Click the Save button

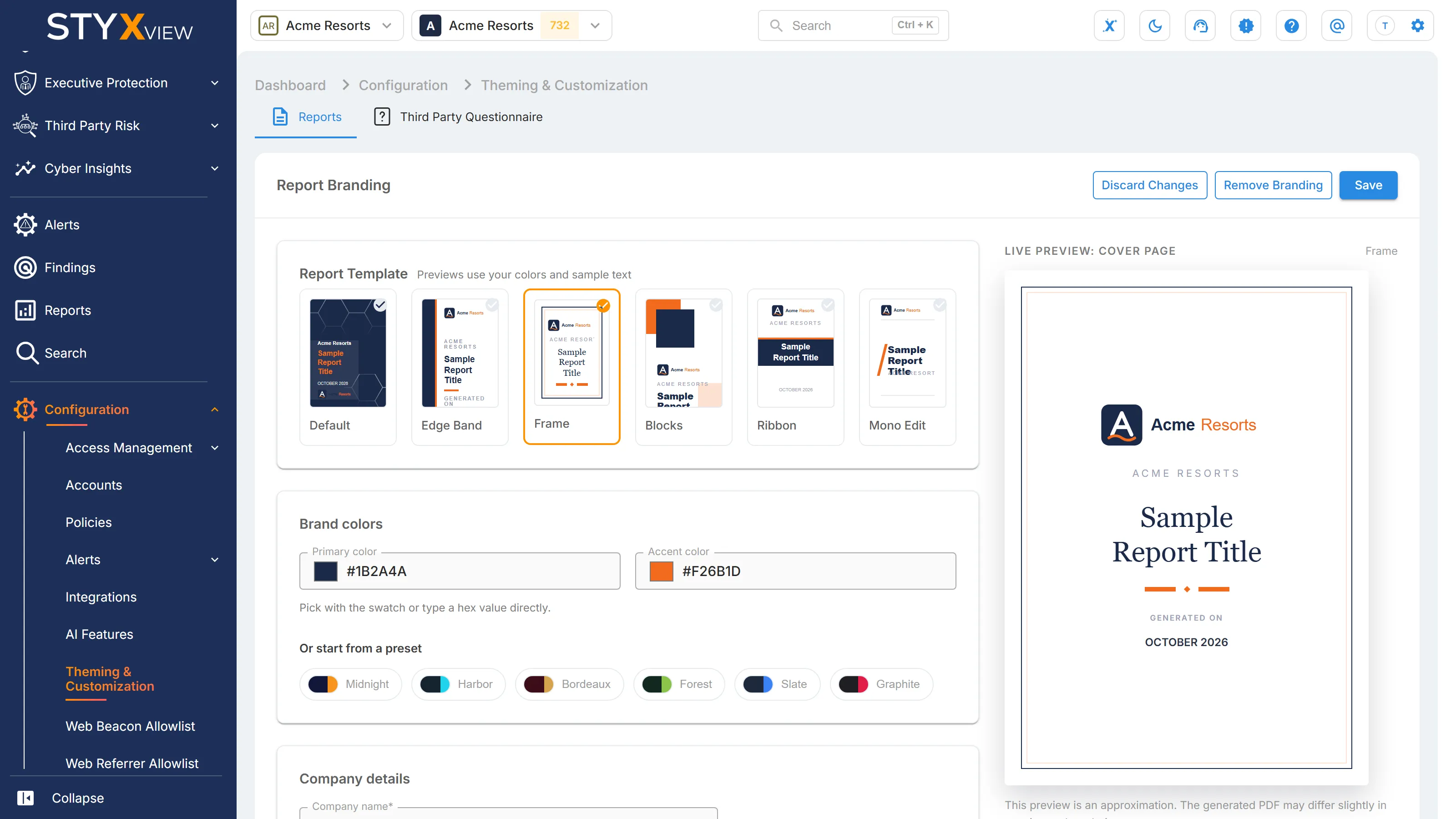tap(1368, 185)
